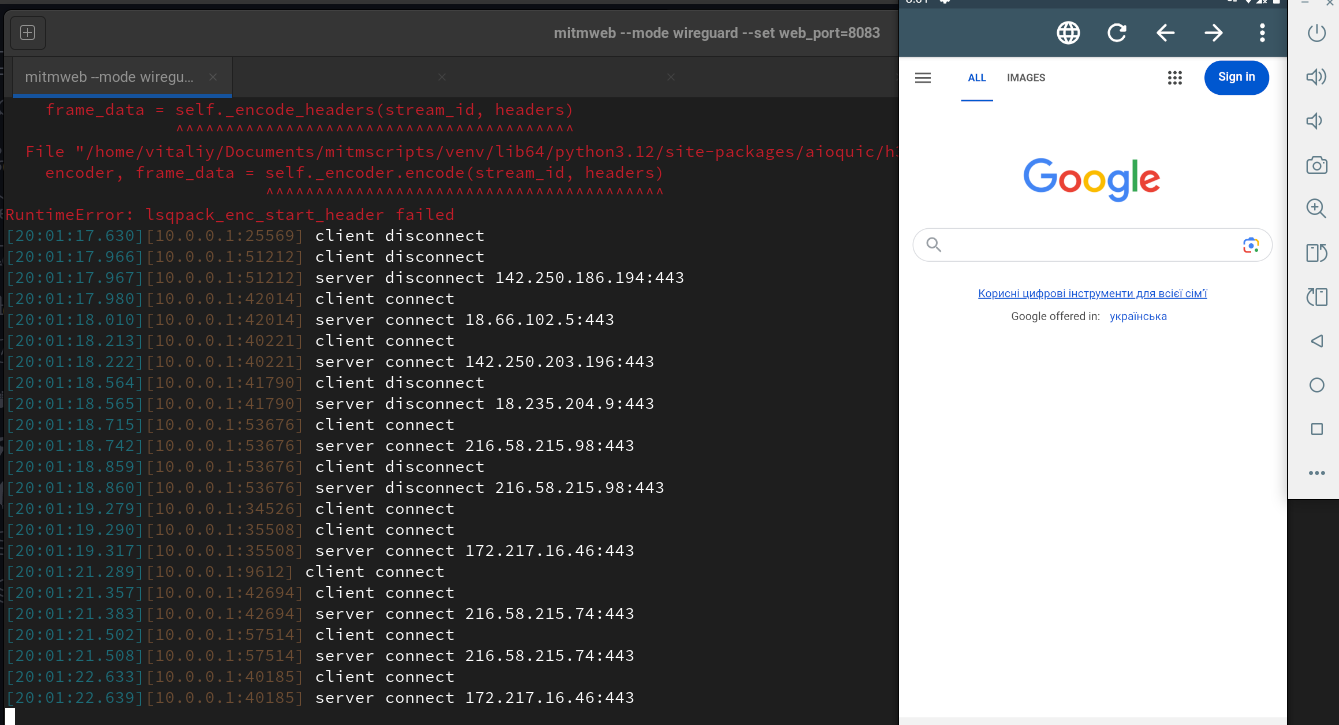Screen dimensions: 1339x725
Task: Click the Sign in button
Action: coord(1236,77)
